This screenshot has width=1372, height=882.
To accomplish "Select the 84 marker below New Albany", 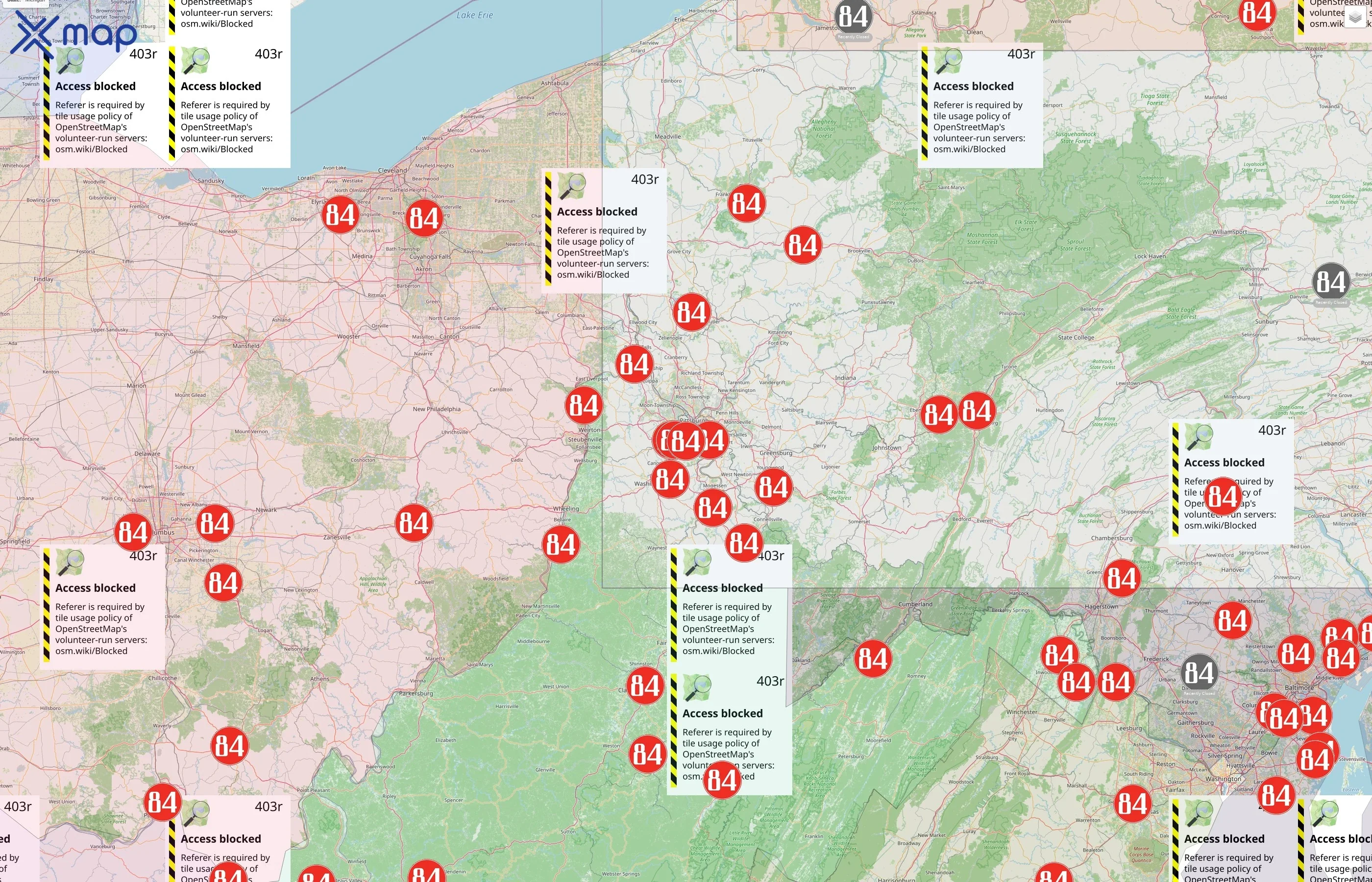I will (x=215, y=523).
